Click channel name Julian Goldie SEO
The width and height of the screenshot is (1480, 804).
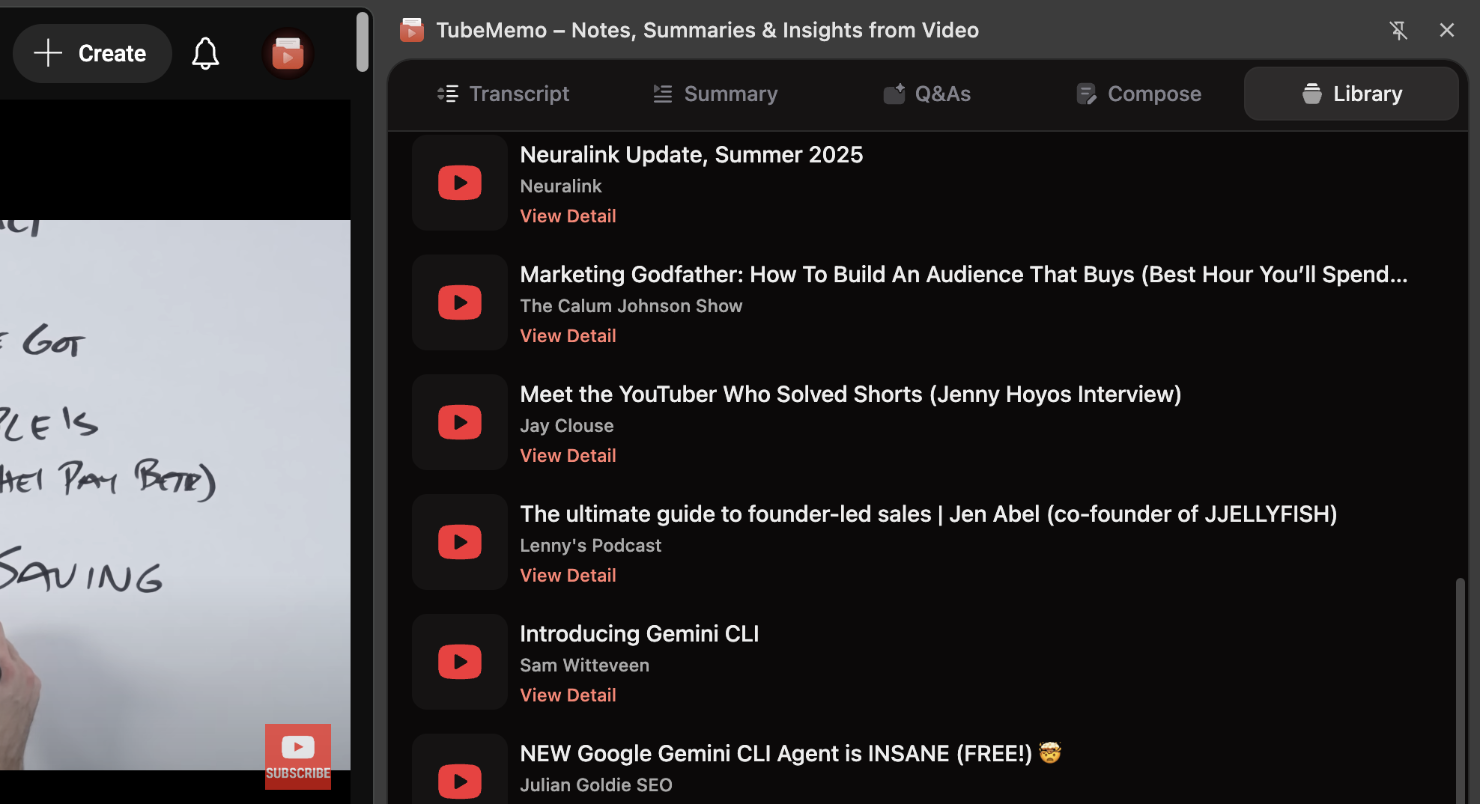pyautogui.click(x=596, y=786)
